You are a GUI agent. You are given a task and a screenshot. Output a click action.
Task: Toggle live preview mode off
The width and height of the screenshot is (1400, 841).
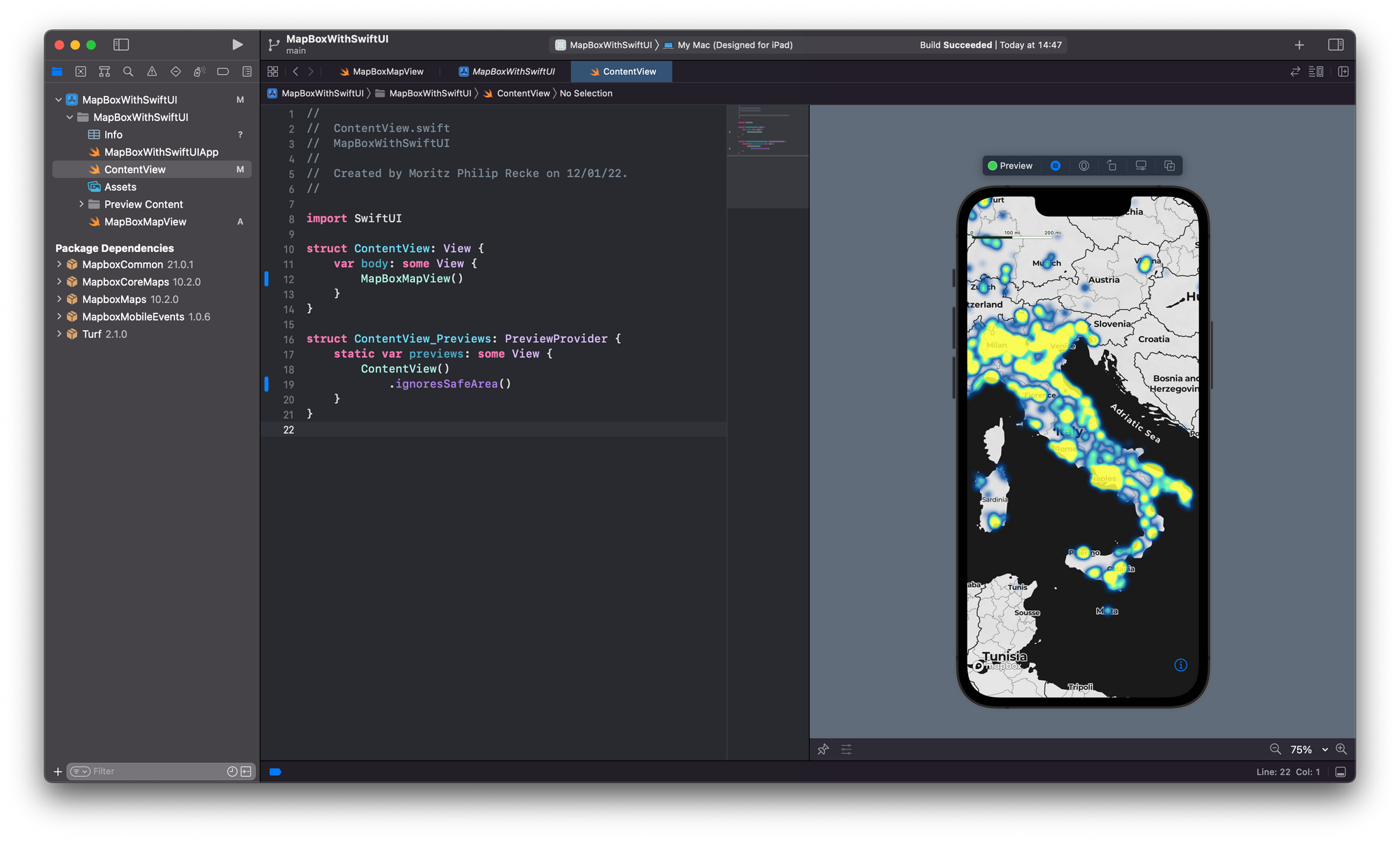[1055, 166]
